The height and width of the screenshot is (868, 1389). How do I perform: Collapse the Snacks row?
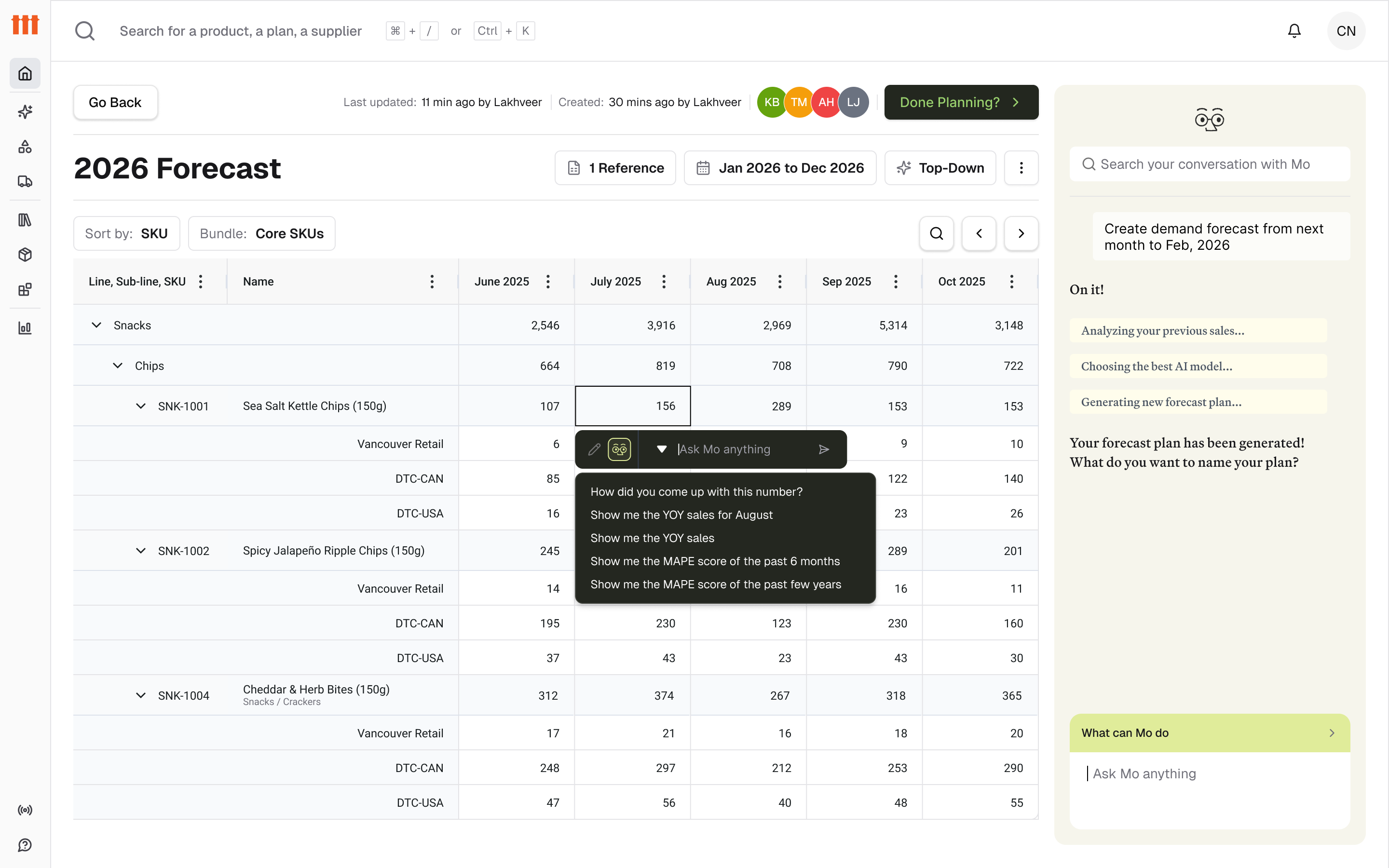96,325
